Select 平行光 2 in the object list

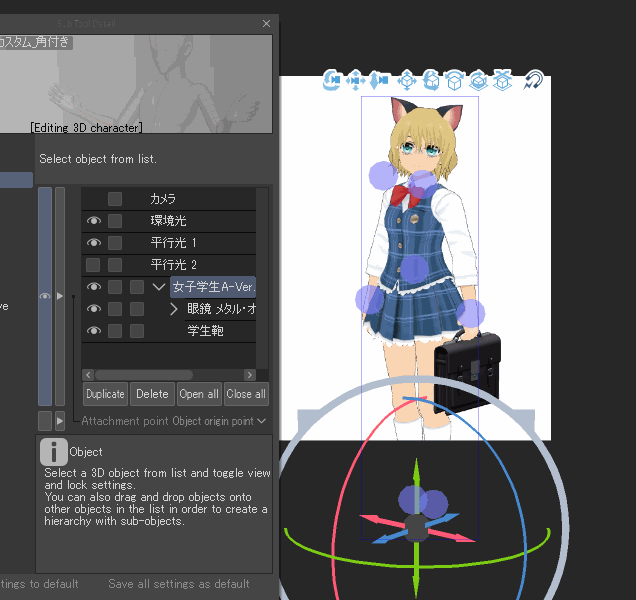click(174, 265)
